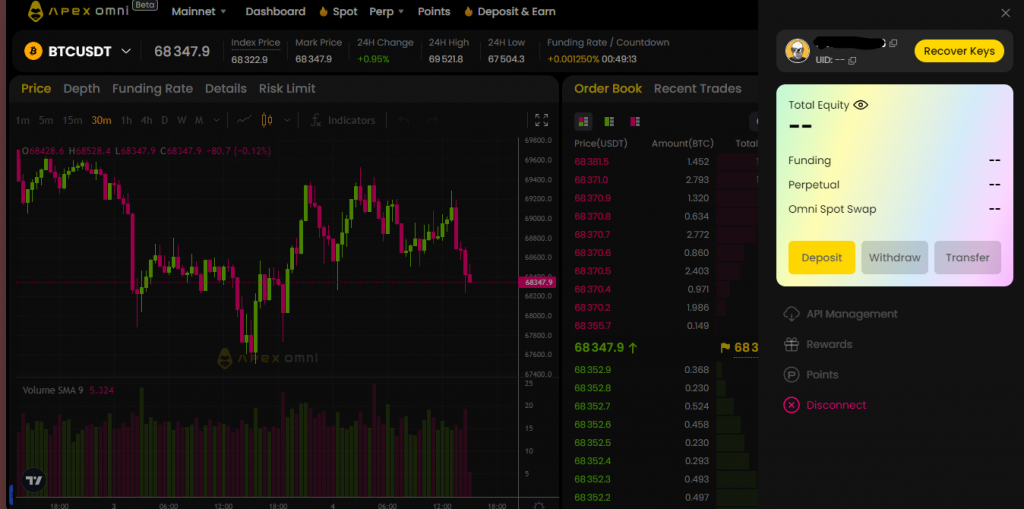Select the candlestick chart style icon
Image resolution: width=1024 pixels, height=509 pixels.
pyautogui.click(x=266, y=120)
